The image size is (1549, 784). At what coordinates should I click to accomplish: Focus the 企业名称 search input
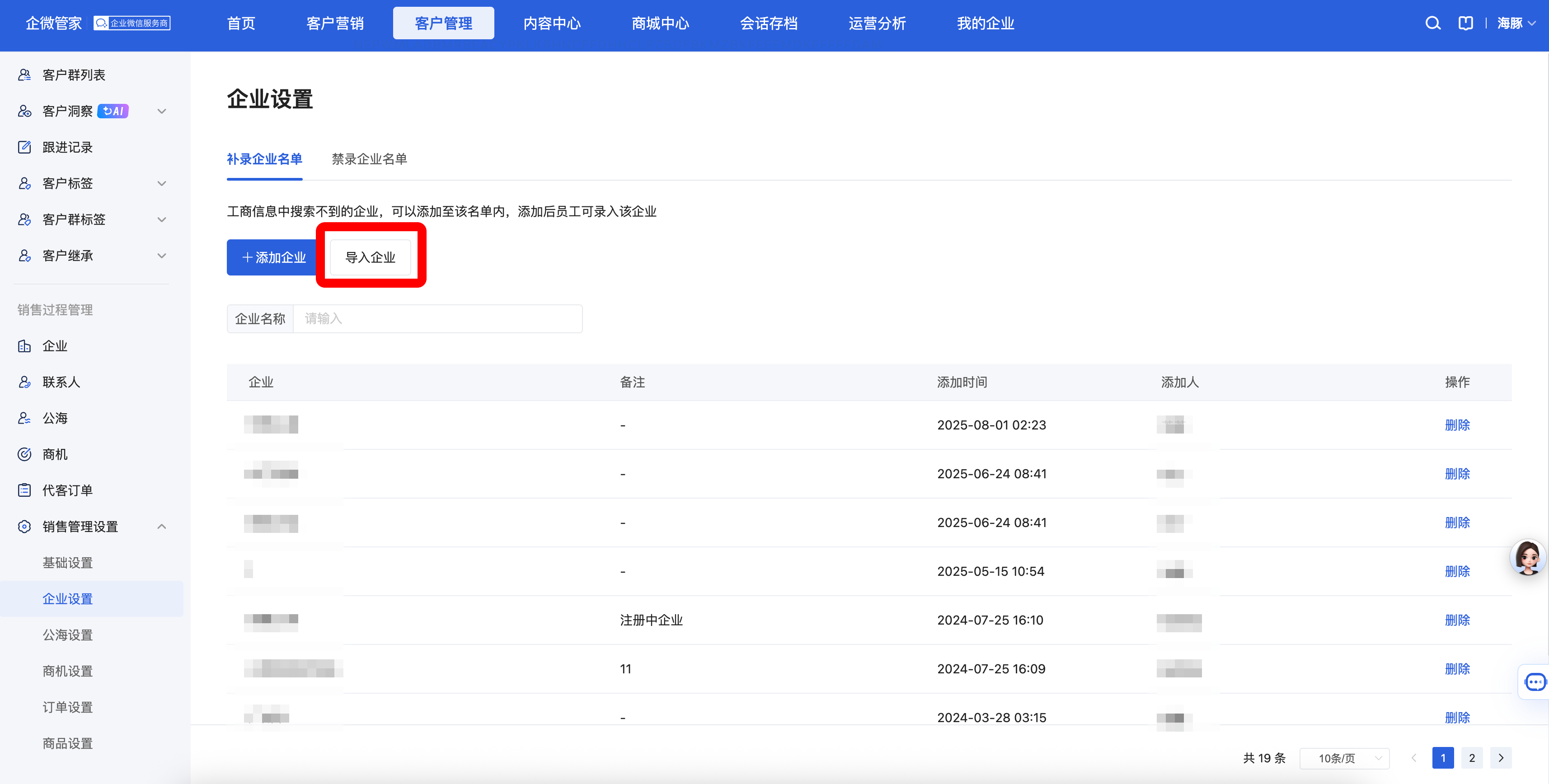coord(437,318)
